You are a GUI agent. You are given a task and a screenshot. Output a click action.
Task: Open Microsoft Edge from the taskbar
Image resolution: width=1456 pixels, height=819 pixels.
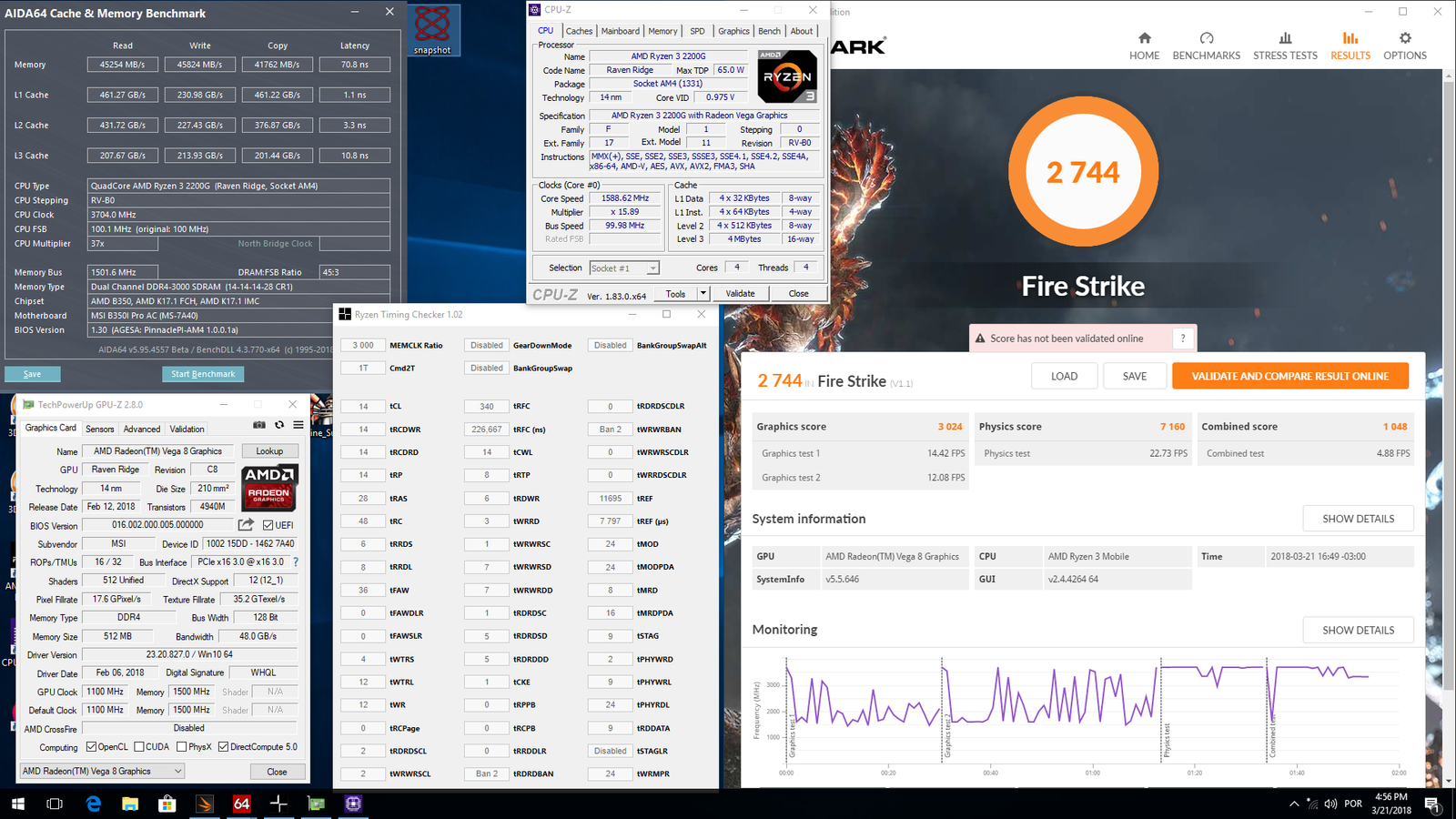click(94, 804)
